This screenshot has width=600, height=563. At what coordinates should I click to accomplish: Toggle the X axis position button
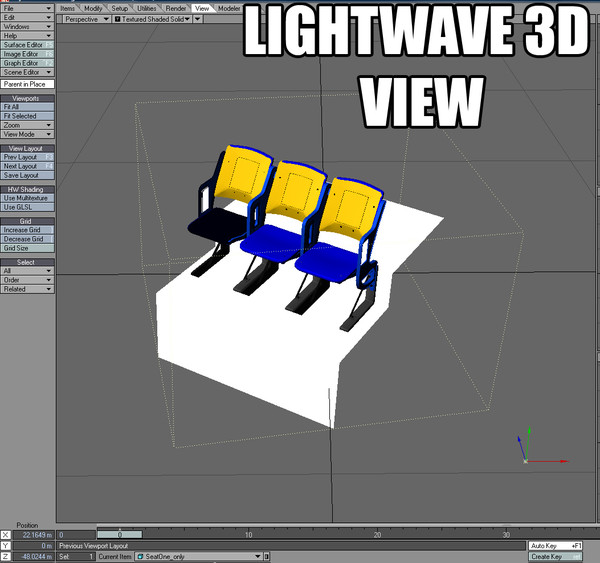pos(5,535)
